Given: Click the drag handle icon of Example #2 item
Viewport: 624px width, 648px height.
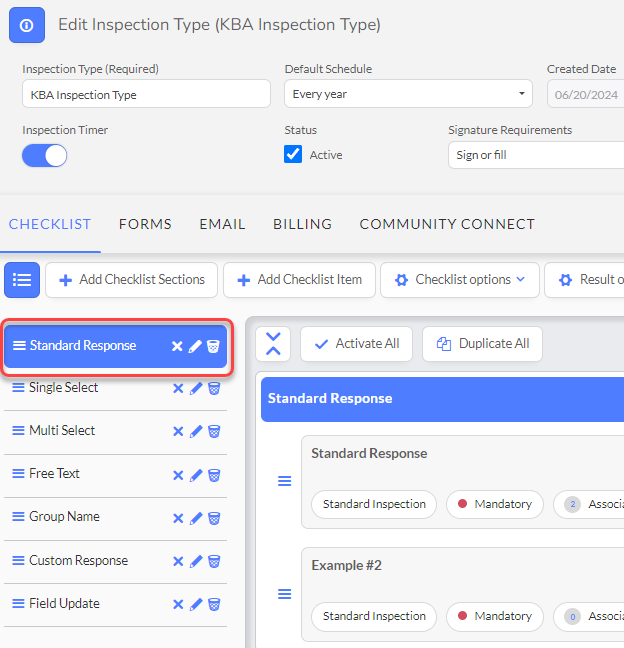Looking at the screenshot, I should (x=284, y=594).
